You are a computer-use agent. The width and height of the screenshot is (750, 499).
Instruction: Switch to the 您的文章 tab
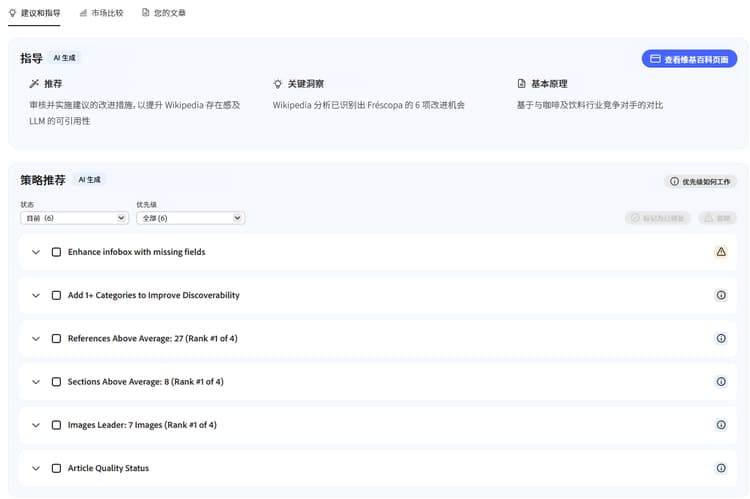point(164,13)
